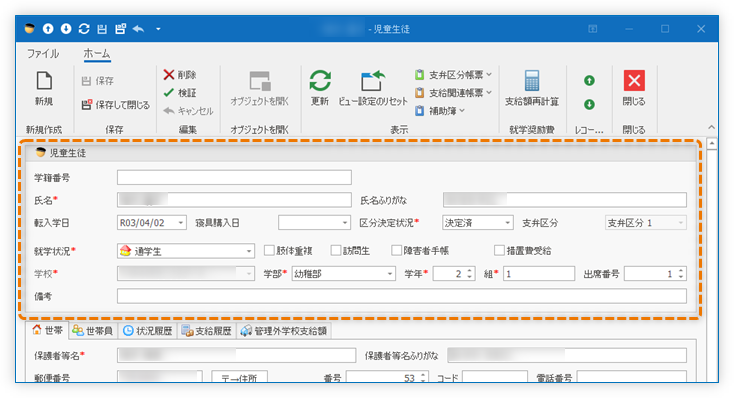Open the 支弁区分 dropdown

(681, 223)
